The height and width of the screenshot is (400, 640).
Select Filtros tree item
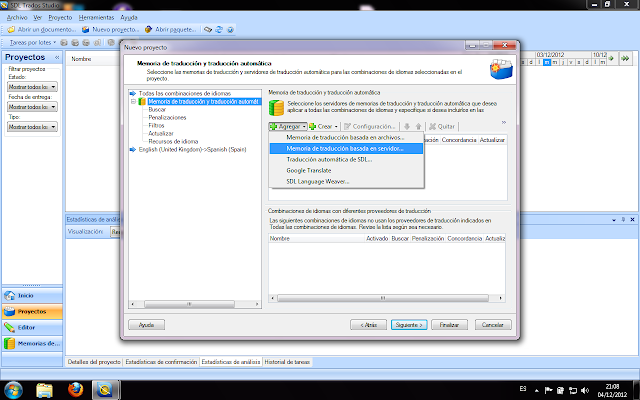point(156,125)
